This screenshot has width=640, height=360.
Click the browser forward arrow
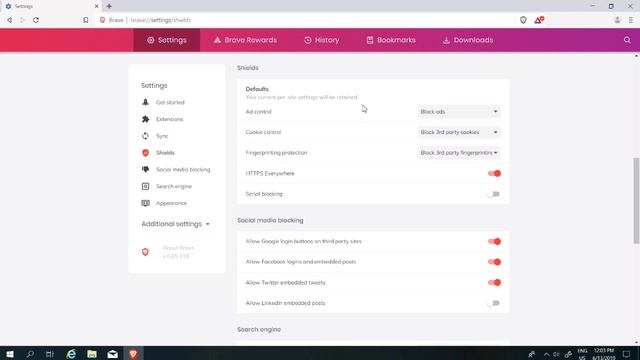pyautogui.click(x=22, y=20)
